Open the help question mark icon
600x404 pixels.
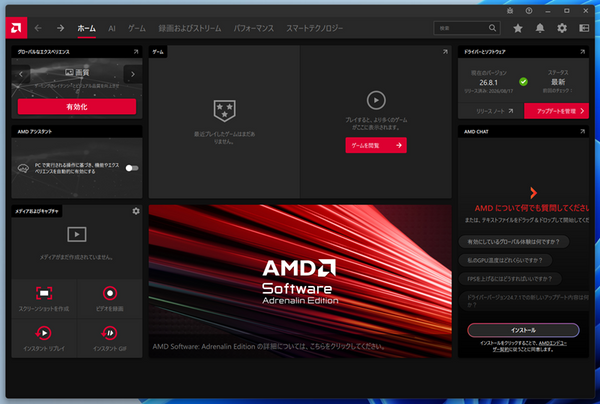point(529,11)
